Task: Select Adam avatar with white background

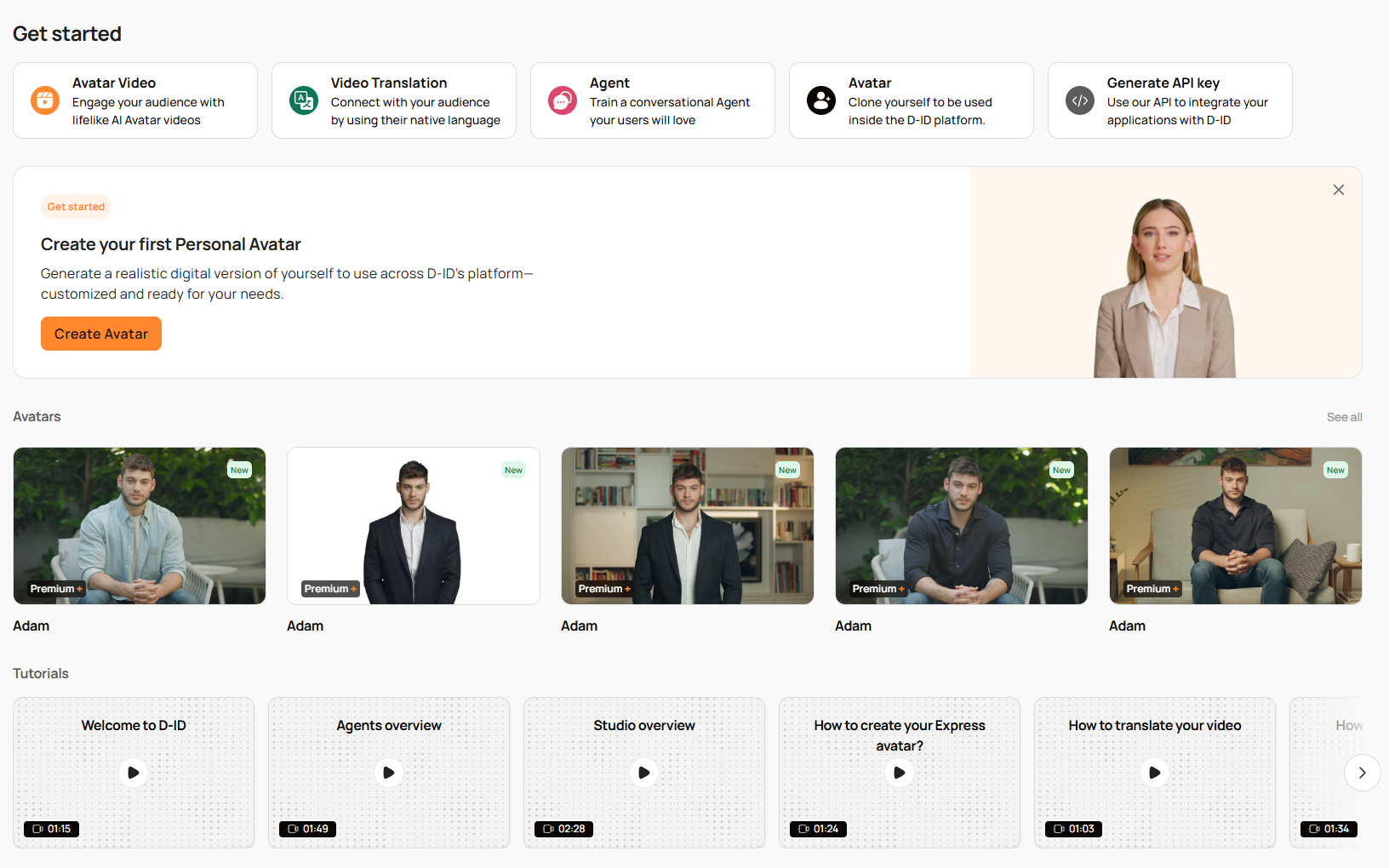Action: click(414, 526)
